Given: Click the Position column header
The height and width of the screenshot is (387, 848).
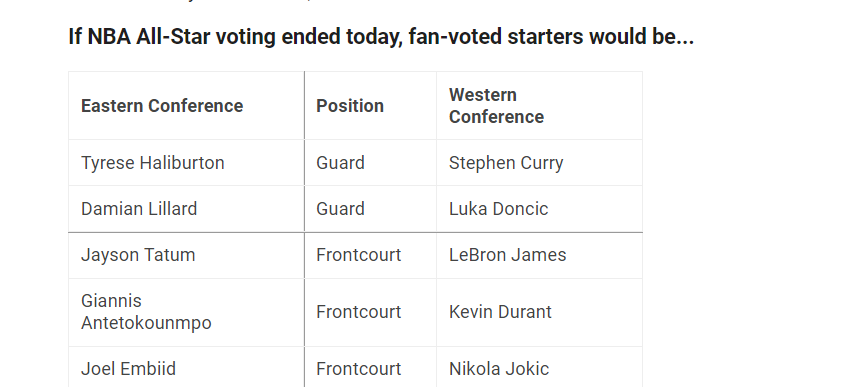Looking at the screenshot, I should click(370, 105).
